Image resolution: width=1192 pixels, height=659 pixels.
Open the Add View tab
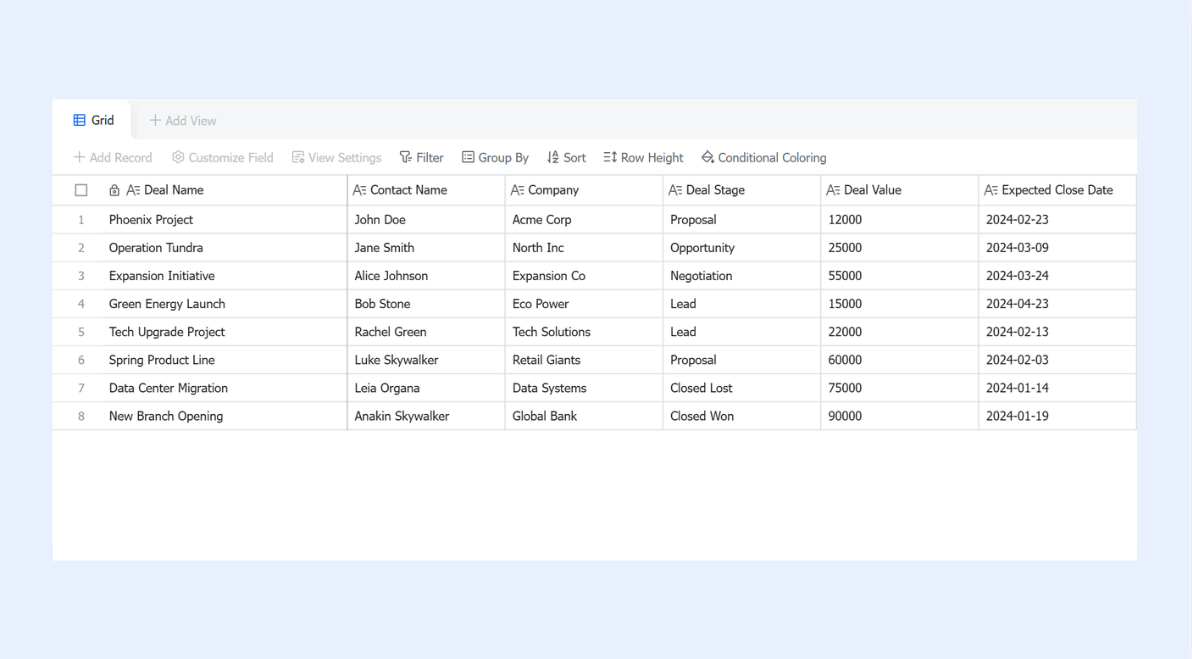182,120
